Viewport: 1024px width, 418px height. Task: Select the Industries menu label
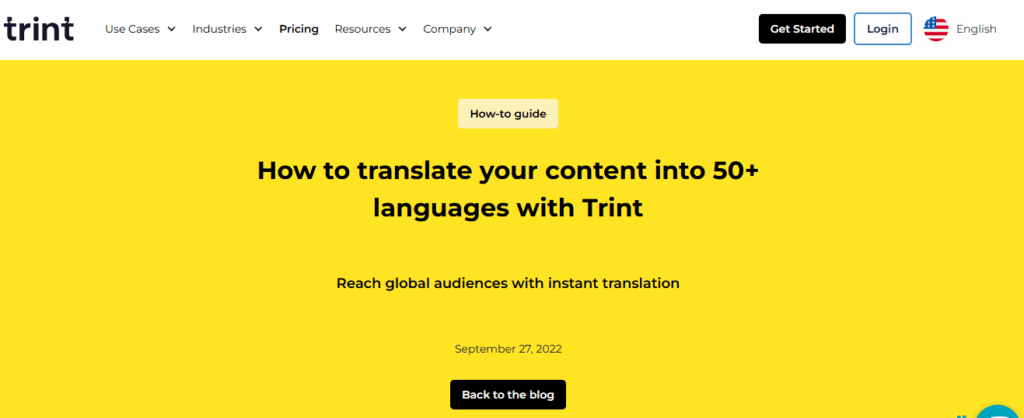pyautogui.click(x=219, y=29)
